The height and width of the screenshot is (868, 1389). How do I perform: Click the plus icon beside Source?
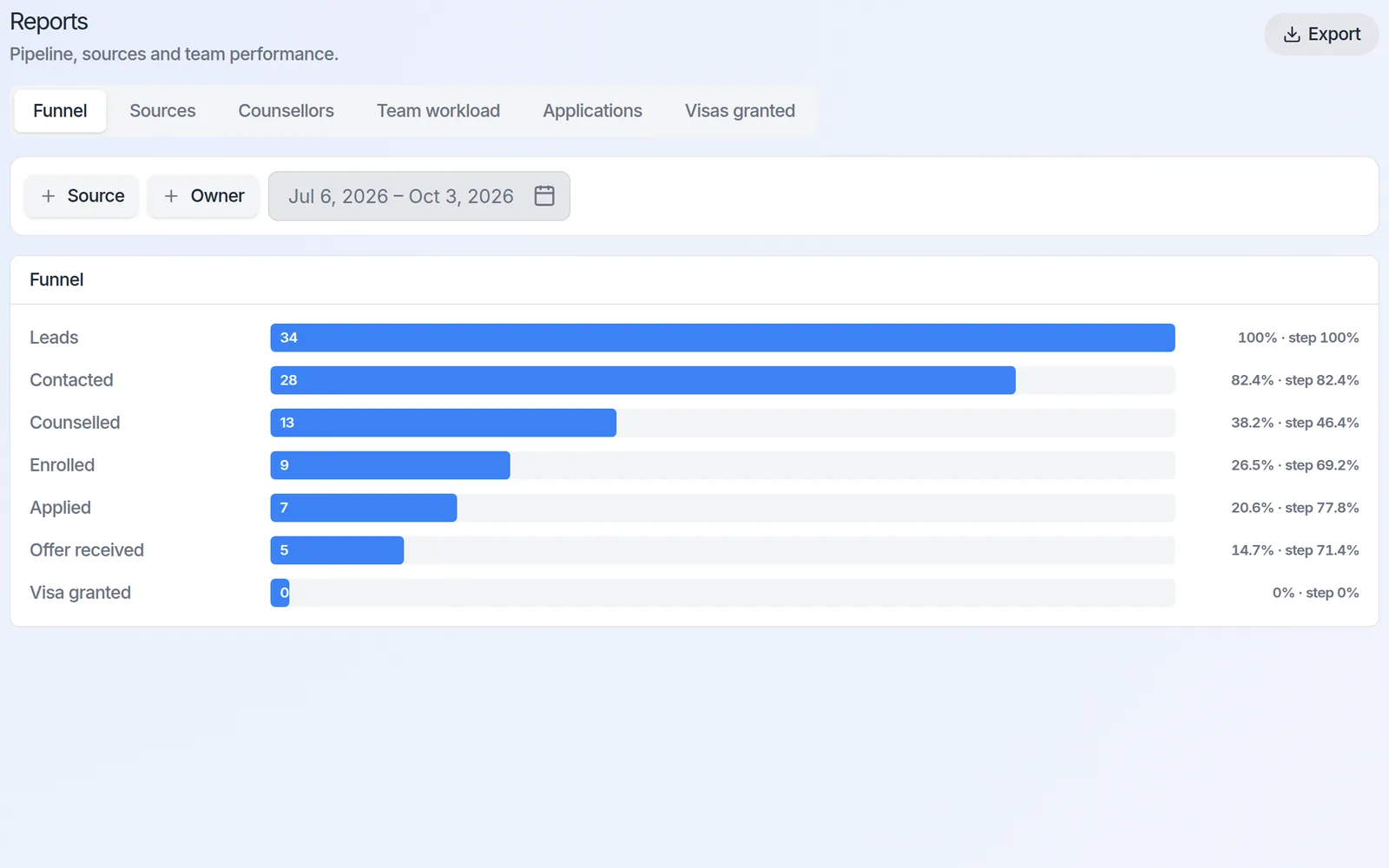49,196
